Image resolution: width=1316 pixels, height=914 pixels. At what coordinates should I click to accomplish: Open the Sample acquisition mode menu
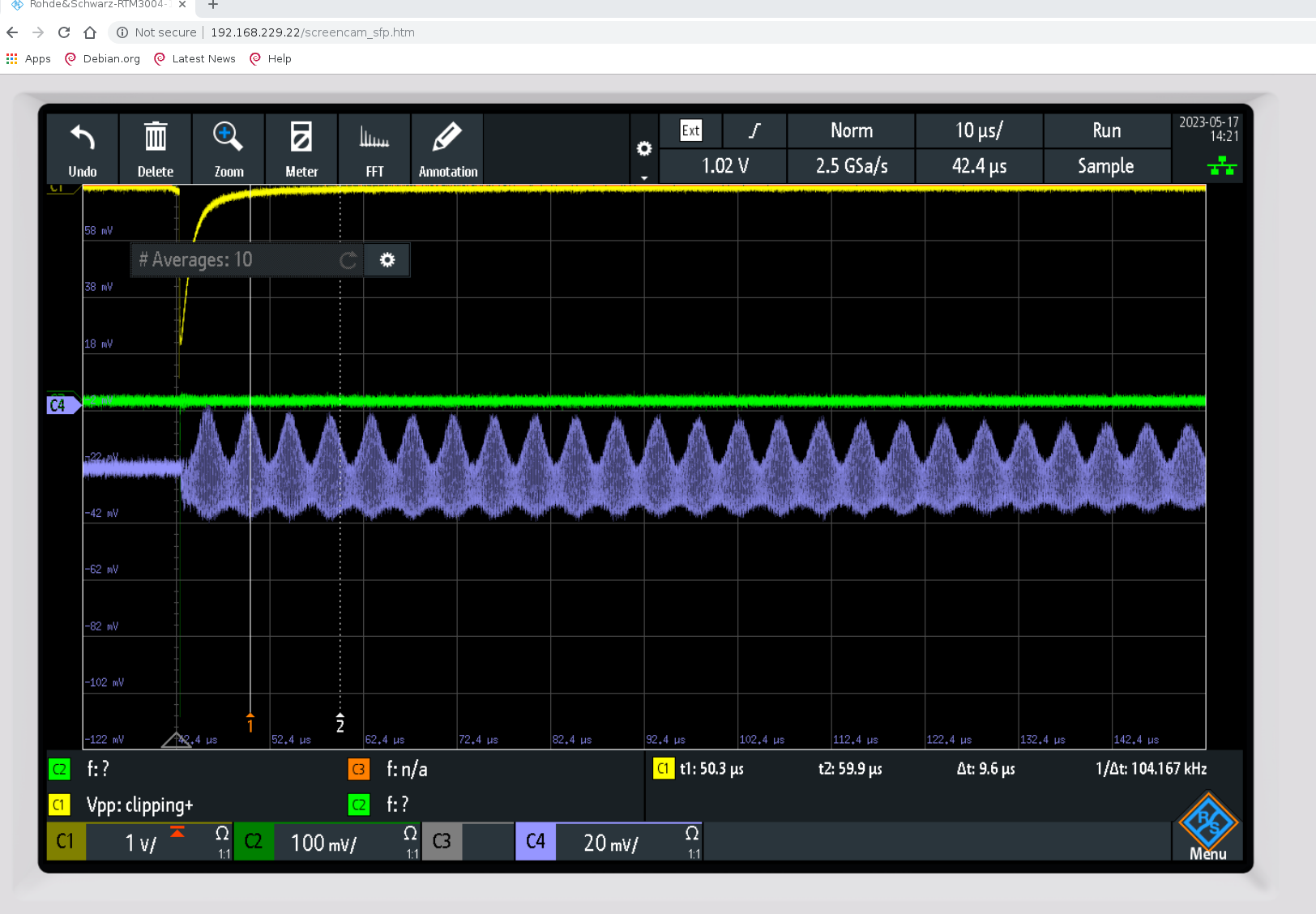tap(1106, 166)
